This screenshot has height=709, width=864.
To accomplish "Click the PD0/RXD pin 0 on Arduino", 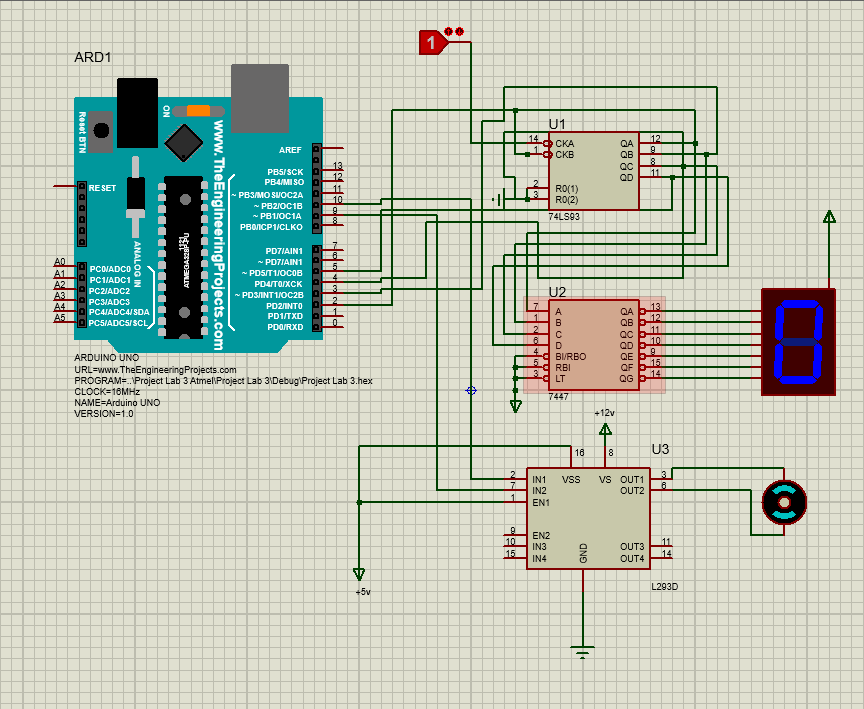I will click(x=332, y=327).
